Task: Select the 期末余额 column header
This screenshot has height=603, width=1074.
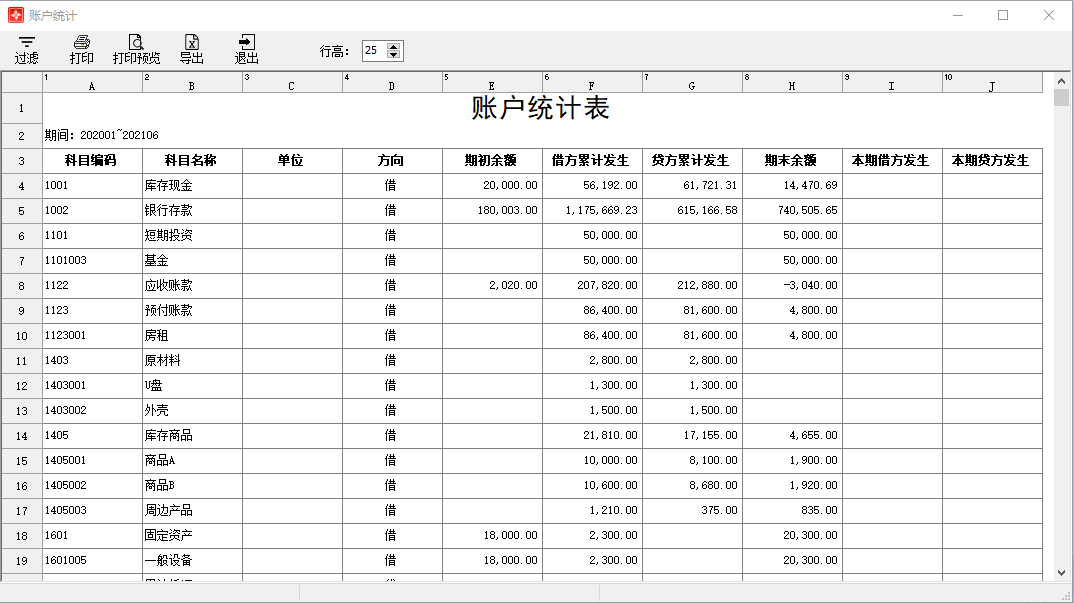Action: tap(792, 160)
